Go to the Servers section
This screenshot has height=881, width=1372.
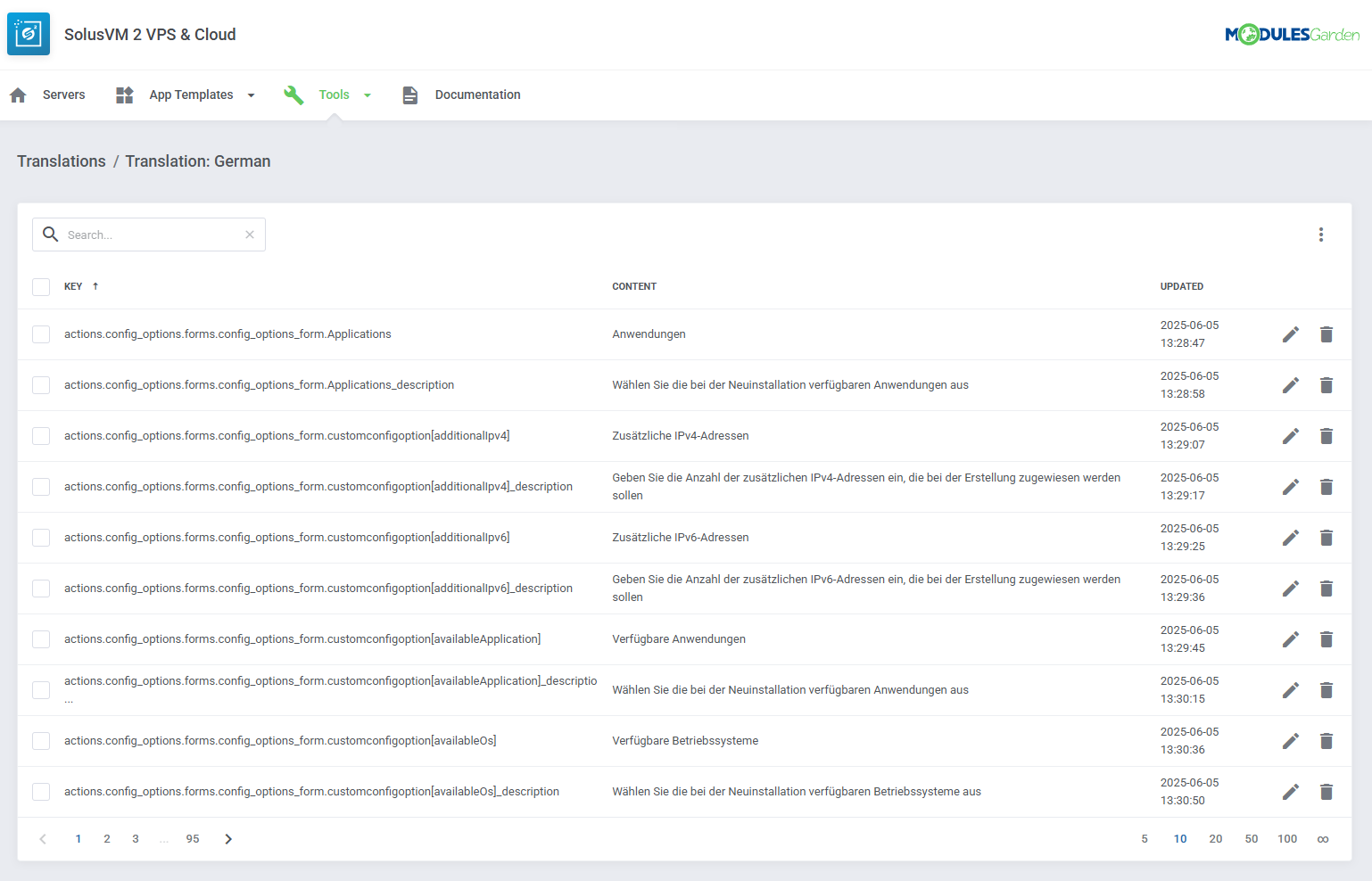tap(64, 95)
